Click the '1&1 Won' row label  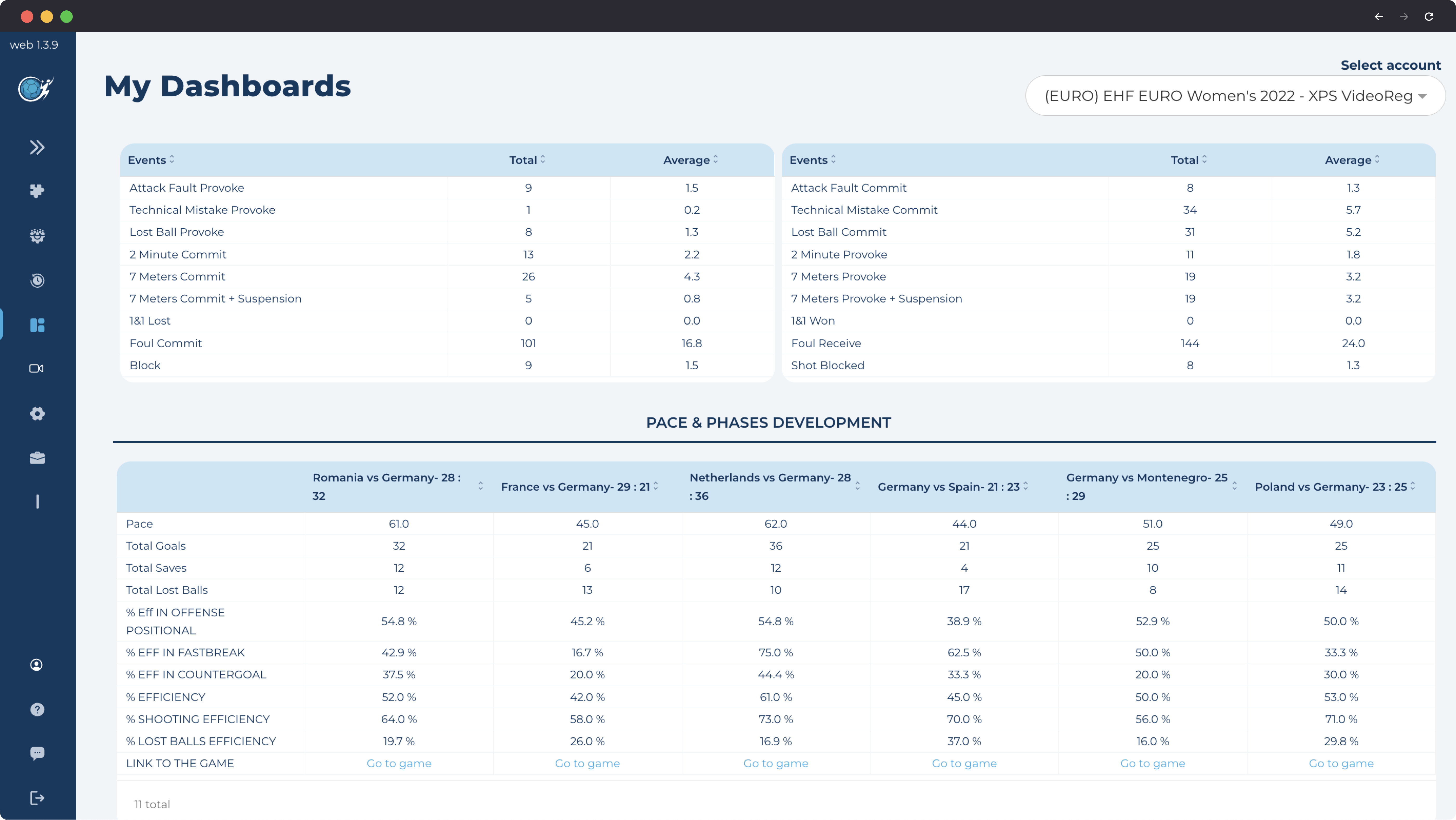tap(813, 320)
